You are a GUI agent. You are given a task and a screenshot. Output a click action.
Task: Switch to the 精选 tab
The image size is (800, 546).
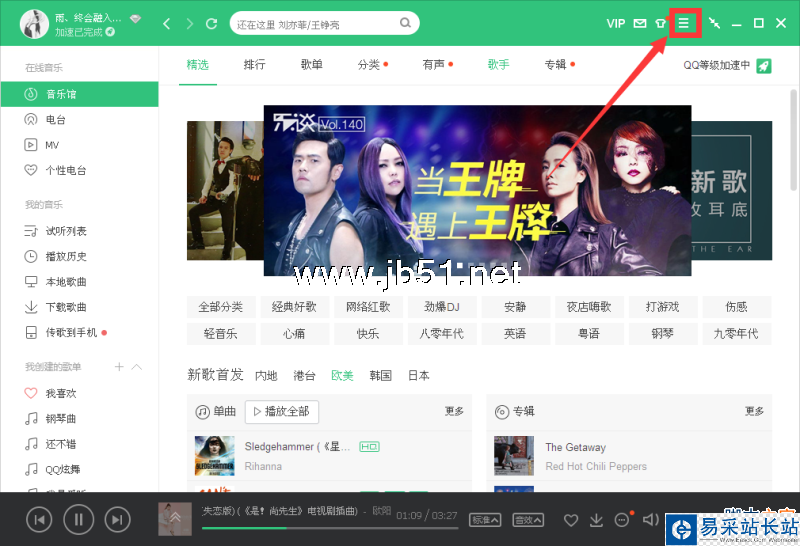[197, 65]
